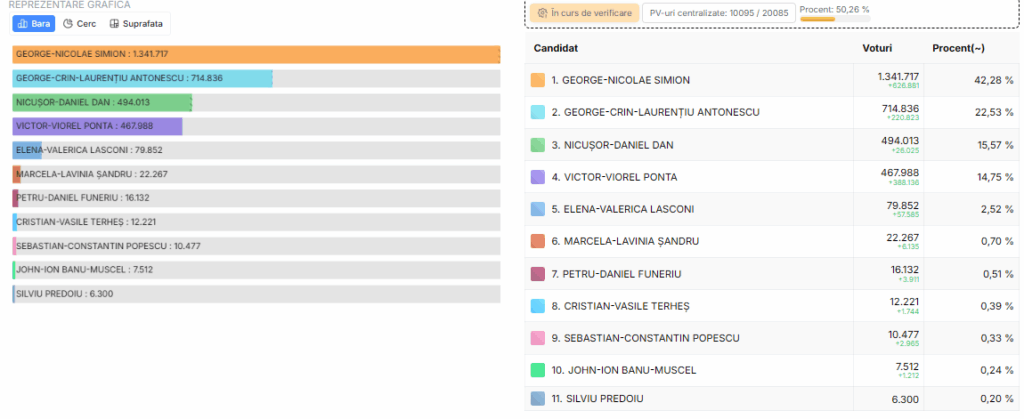Switch chart to Bara view

click(34, 23)
